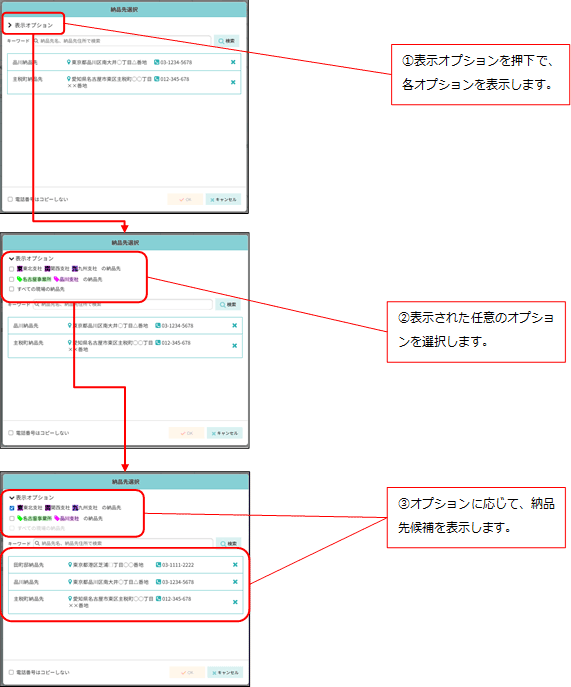Viewport: 571px width, 687px height.
Task: Remove 田町部納品先 row with its X icon
Action: 235,565
